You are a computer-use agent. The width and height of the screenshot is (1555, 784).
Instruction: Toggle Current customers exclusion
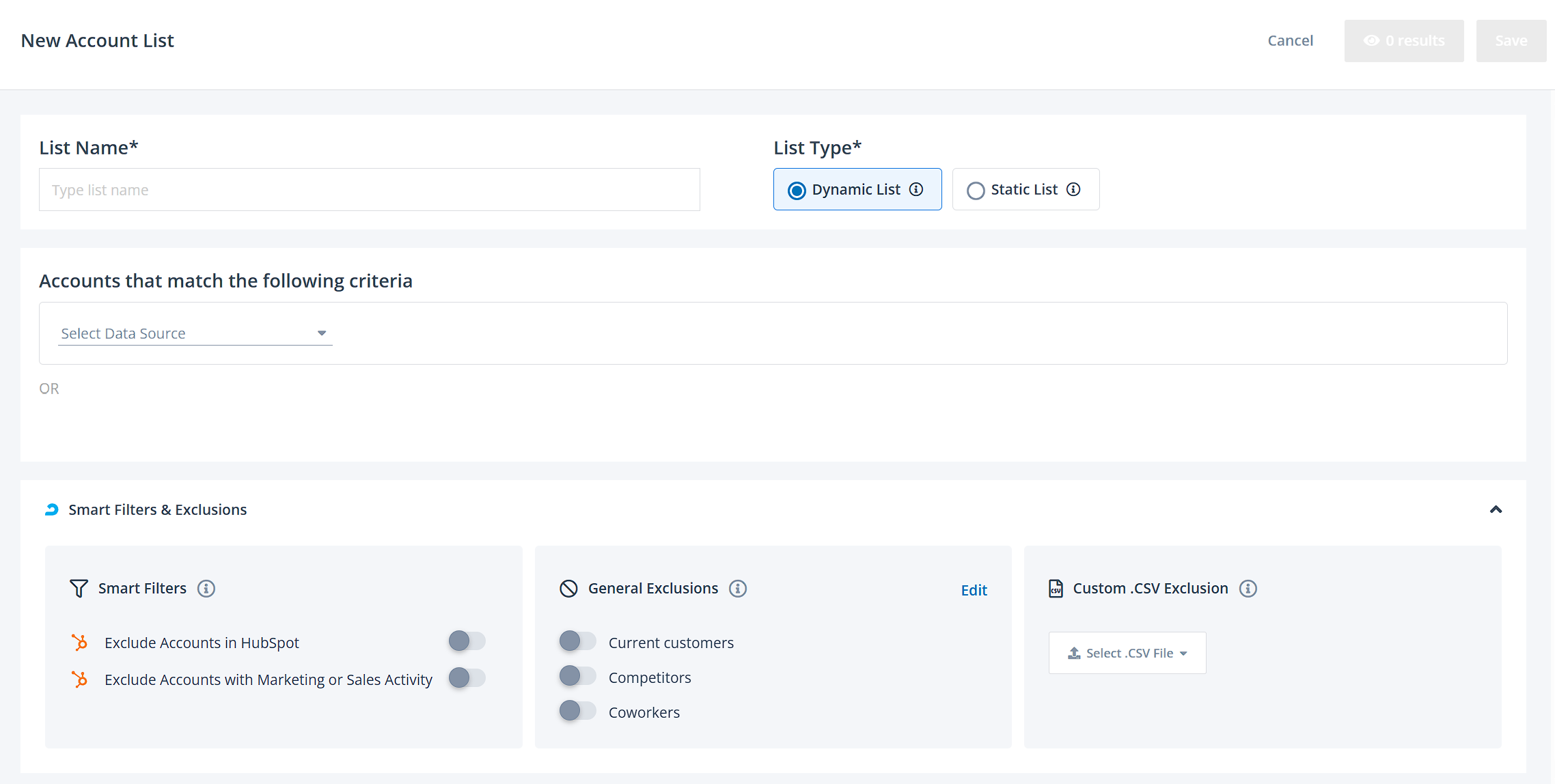pos(577,641)
